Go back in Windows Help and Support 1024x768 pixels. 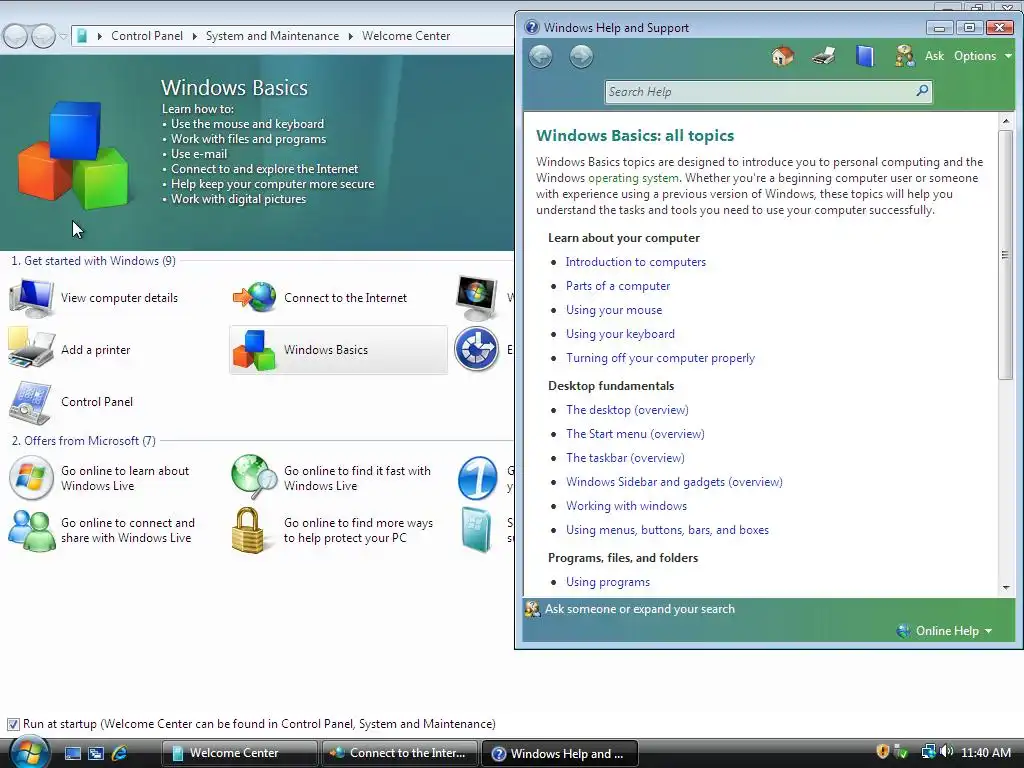pos(541,56)
